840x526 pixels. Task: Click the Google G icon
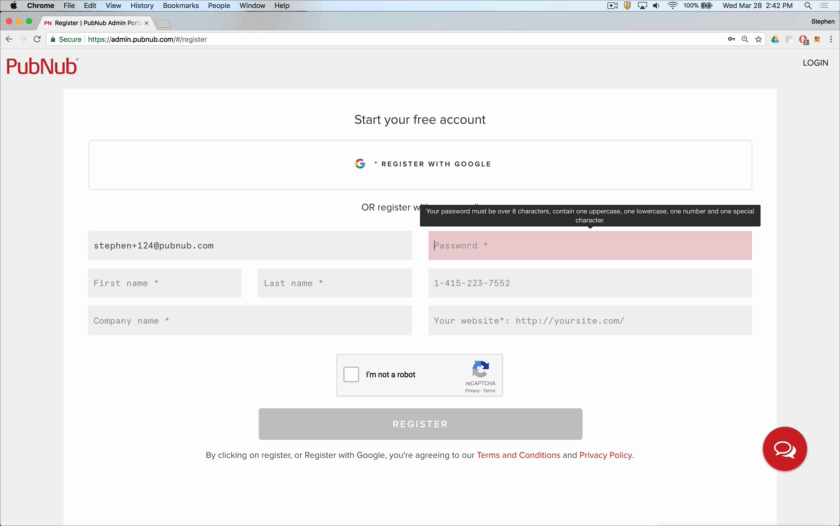[x=360, y=164]
